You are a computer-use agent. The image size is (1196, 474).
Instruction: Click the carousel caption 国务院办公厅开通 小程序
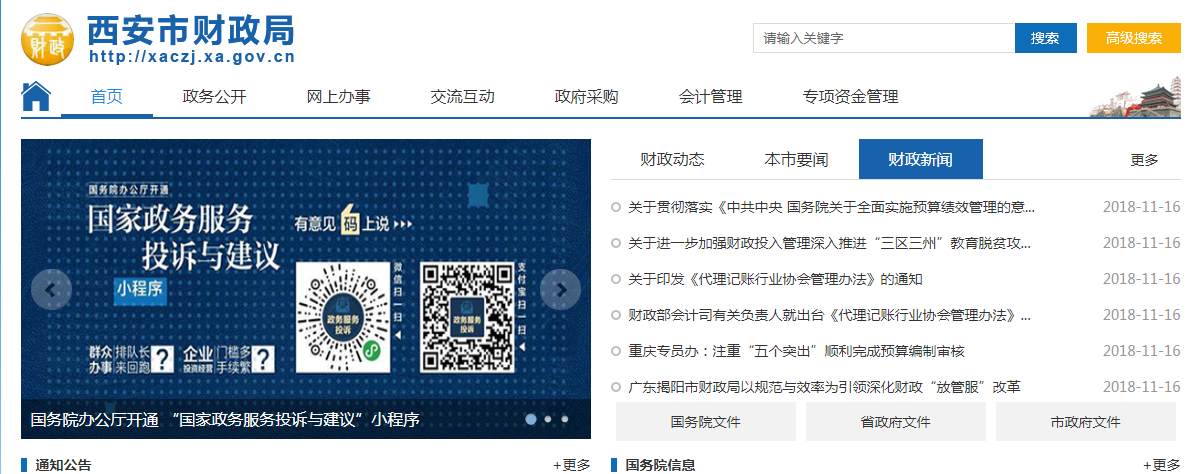pyautogui.click(x=225, y=420)
